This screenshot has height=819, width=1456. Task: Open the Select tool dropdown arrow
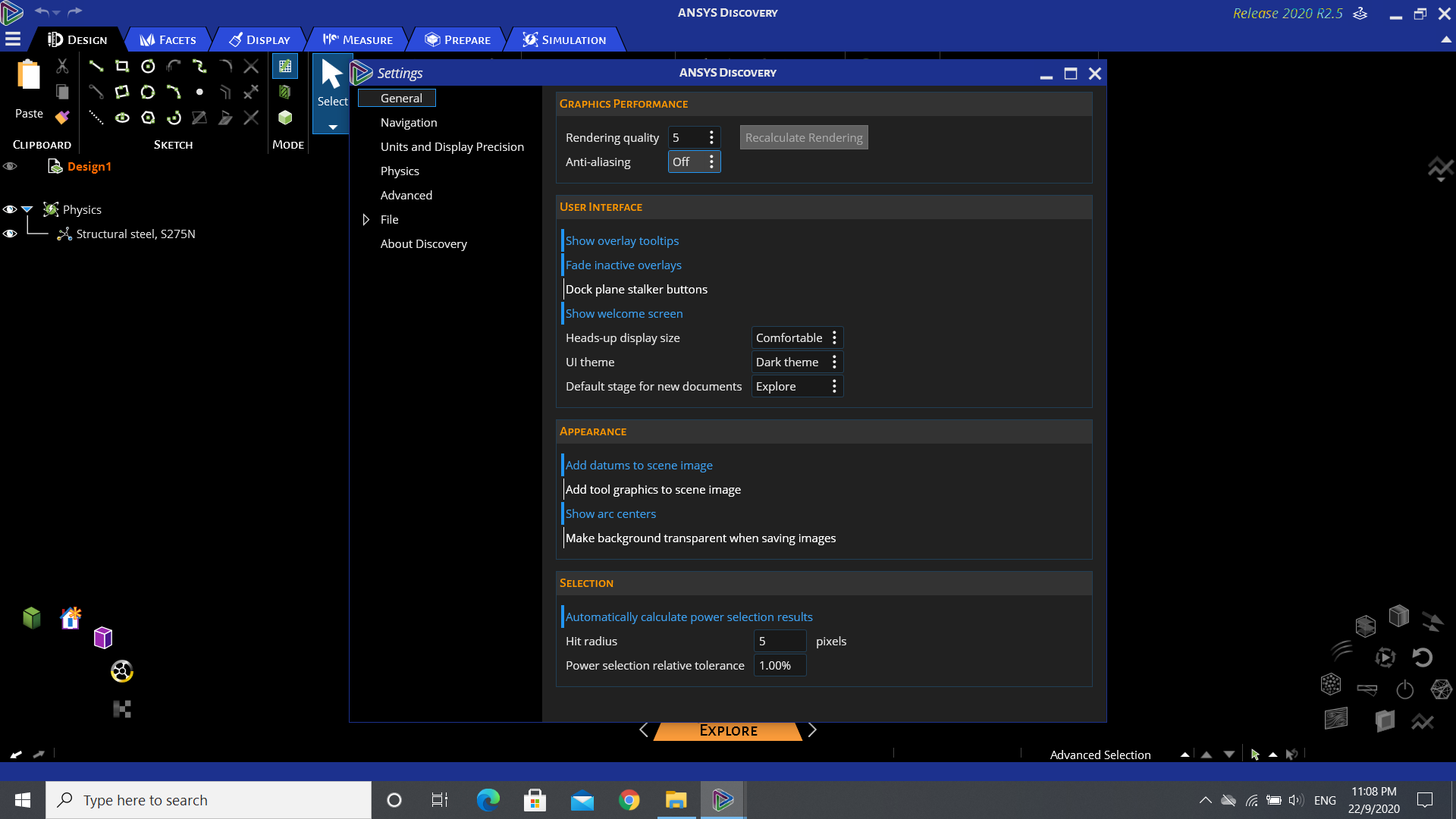click(332, 127)
